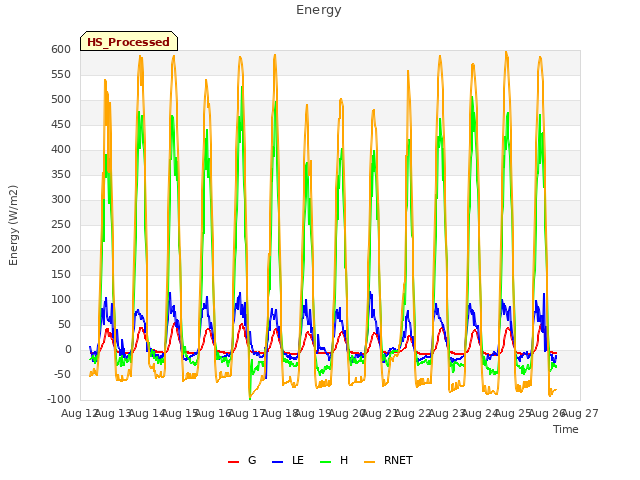640x480 pixels.
Task: Click the HS_Processed label box
Action: 129,41
